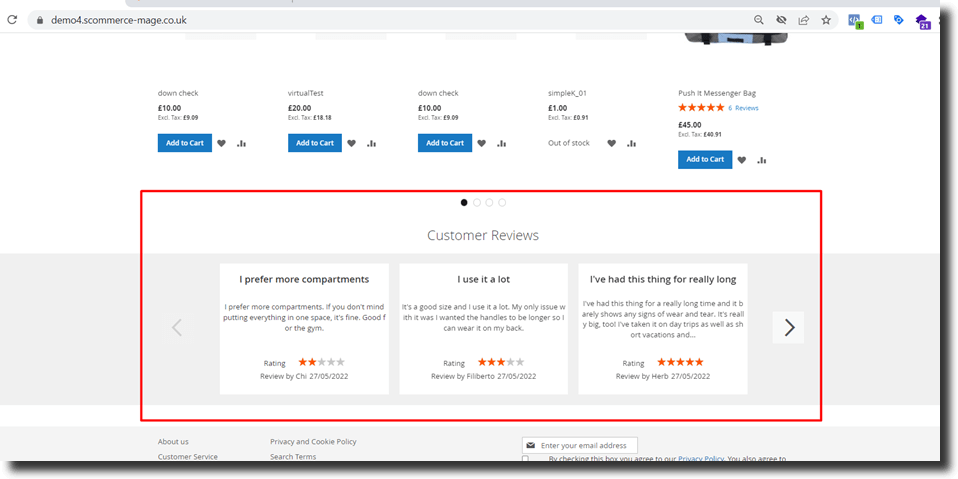
Task: Click the newsletter email address field
Action: (585, 445)
